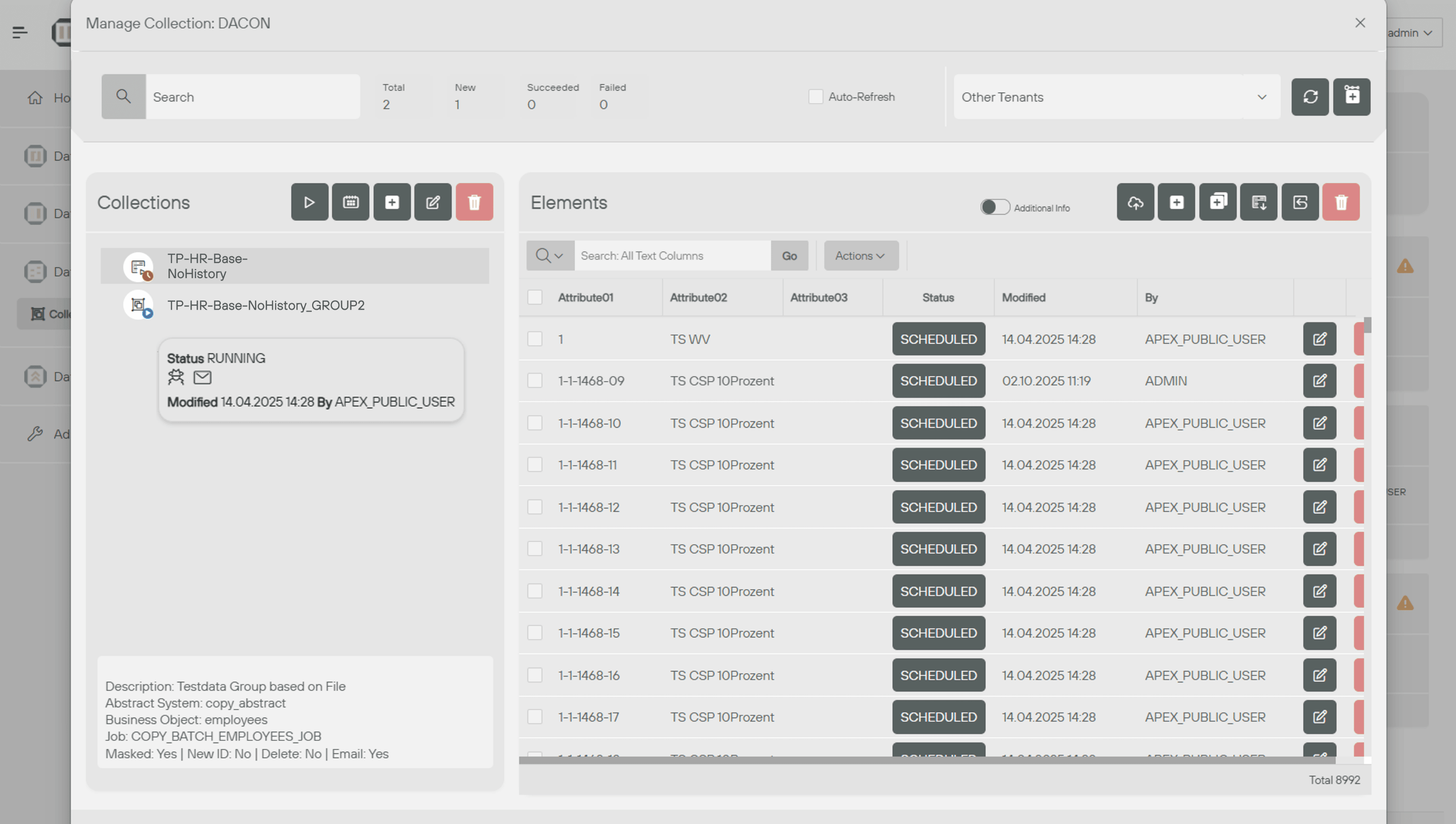Image resolution: width=1456 pixels, height=824 pixels.
Task: Click the refresh icon next to Other Tenants
Action: coord(1309,97)
